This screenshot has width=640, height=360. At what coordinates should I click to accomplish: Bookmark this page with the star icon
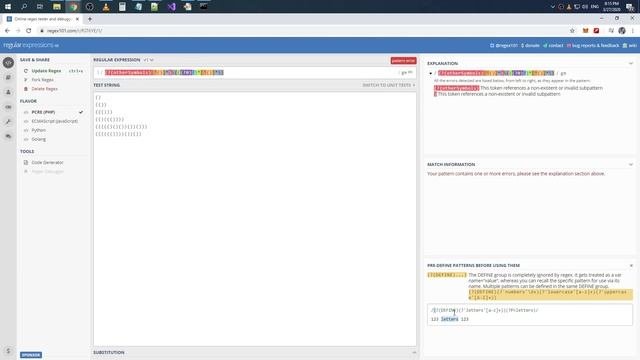(572, 31)
